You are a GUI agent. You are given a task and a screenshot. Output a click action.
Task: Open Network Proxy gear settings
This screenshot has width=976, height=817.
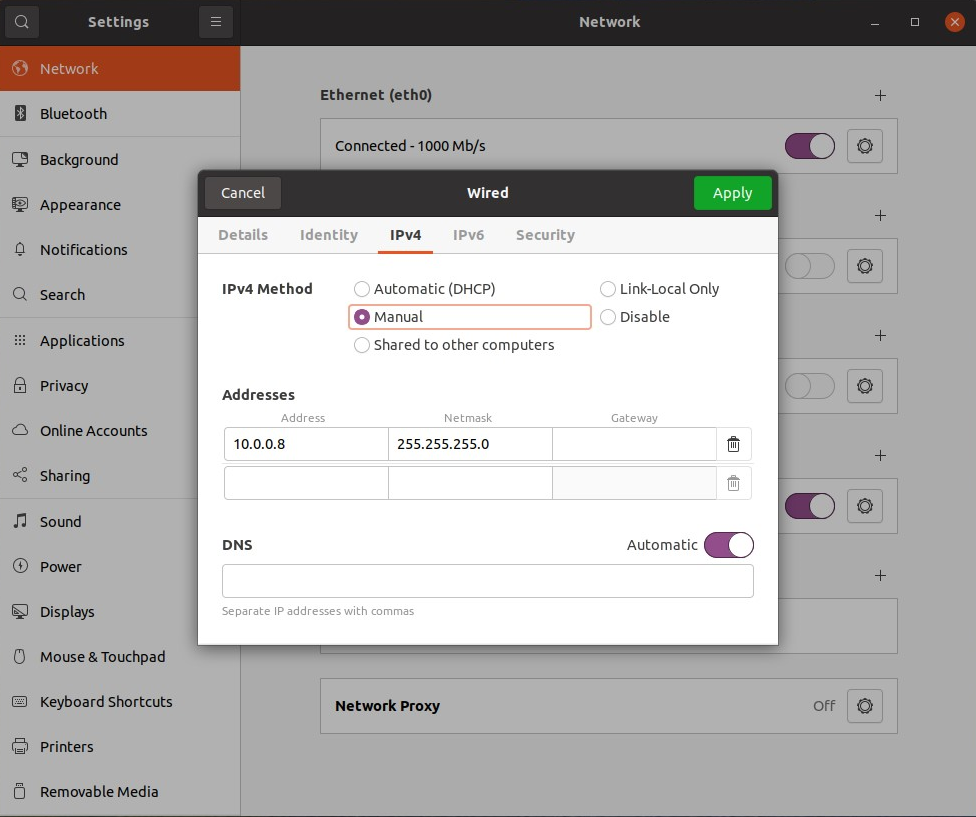click(x=865, y=706)
